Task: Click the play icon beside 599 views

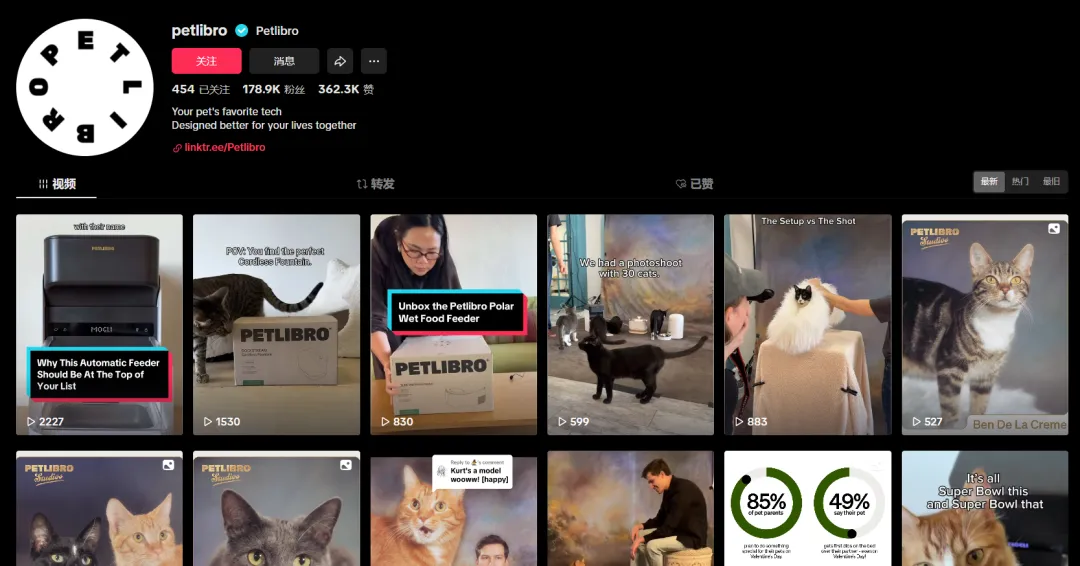Action: tap(562, 421)
